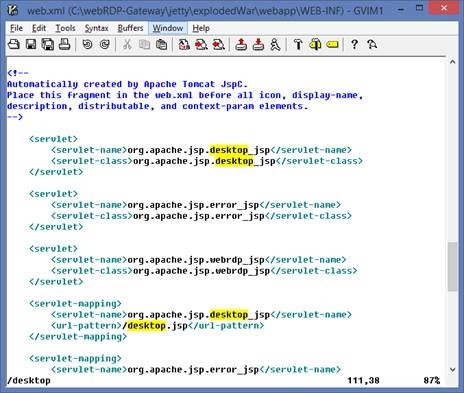Viewport: 464px width, 393px height.
Task: Click the servlet-class webrdp_jsp line
Action: coord(204,271)
